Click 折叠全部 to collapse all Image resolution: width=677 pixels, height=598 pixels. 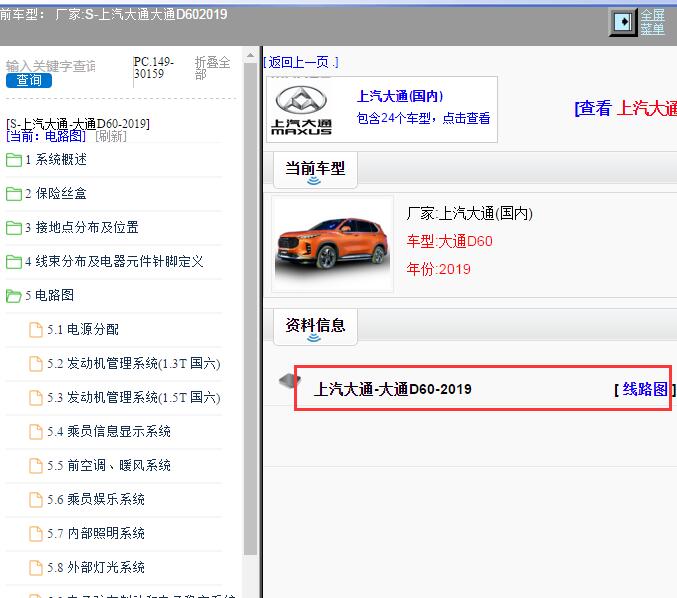(212, 68)
